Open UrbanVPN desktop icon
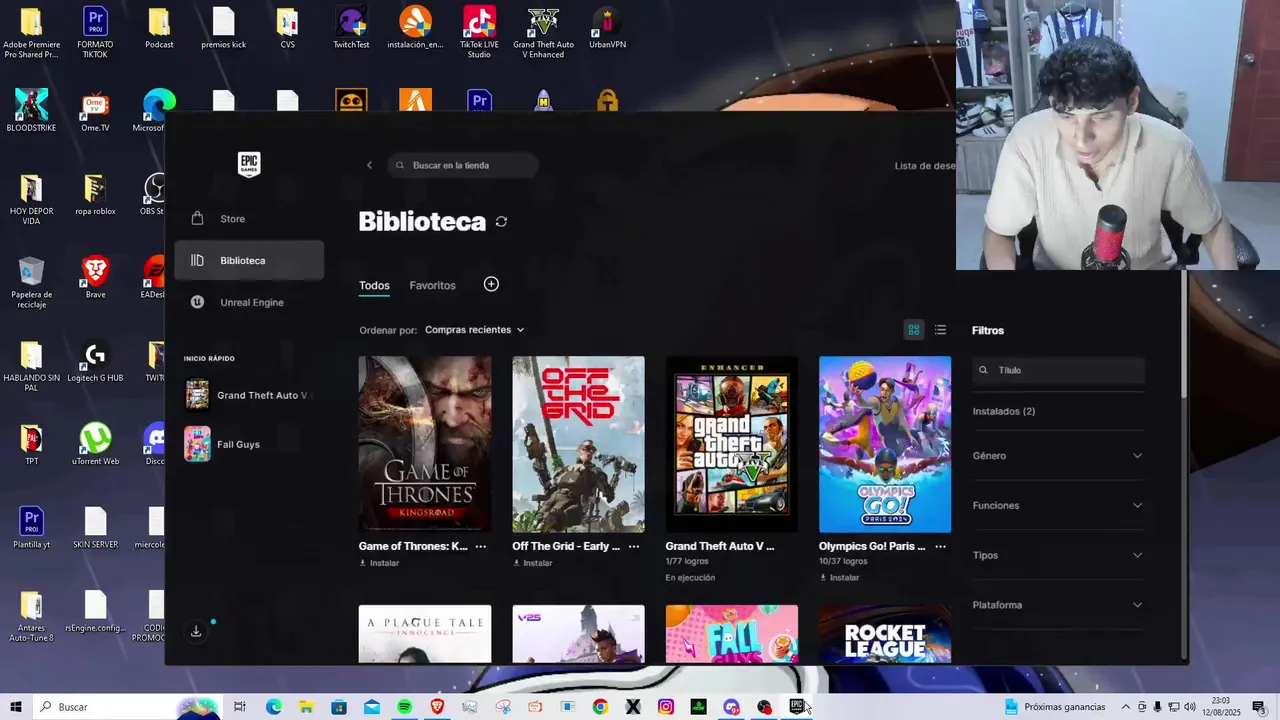 pos(607,28)
